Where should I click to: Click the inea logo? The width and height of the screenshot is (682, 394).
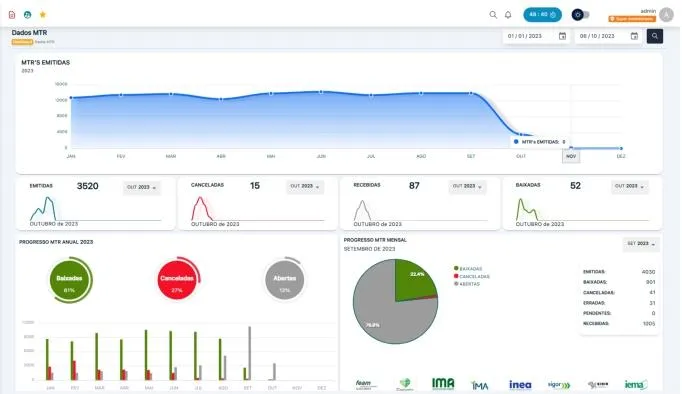(x=520, y=385)
